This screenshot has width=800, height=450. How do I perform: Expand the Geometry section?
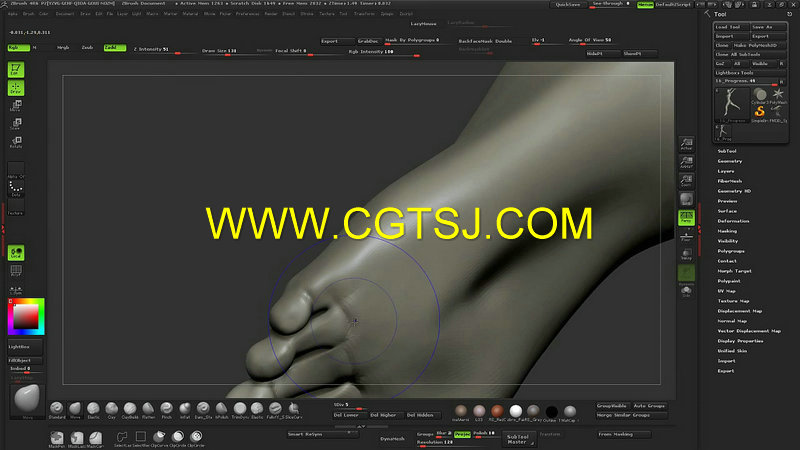pos(730,161)
